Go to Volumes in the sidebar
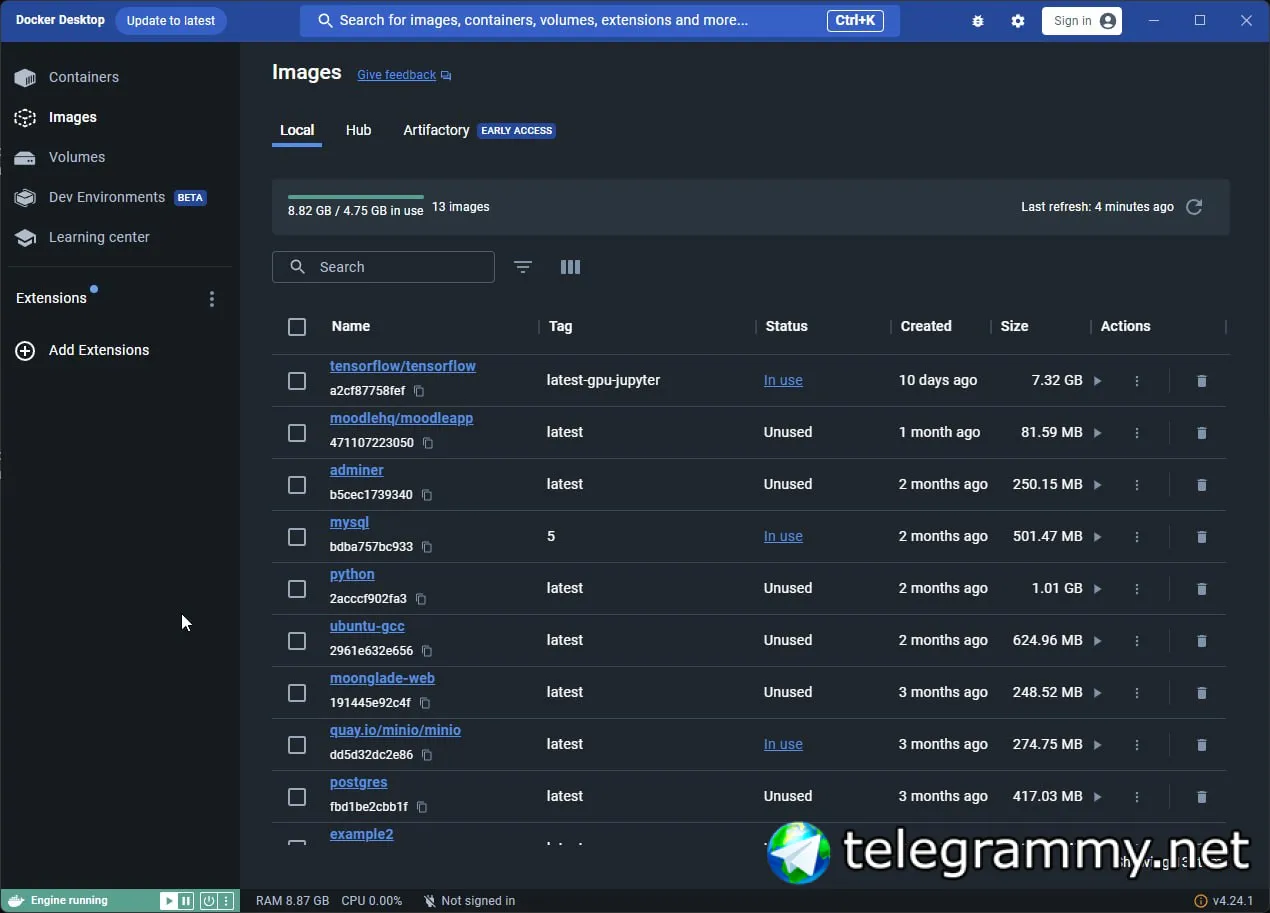This screenshot has height=913, width=1270. click(77, 157)
